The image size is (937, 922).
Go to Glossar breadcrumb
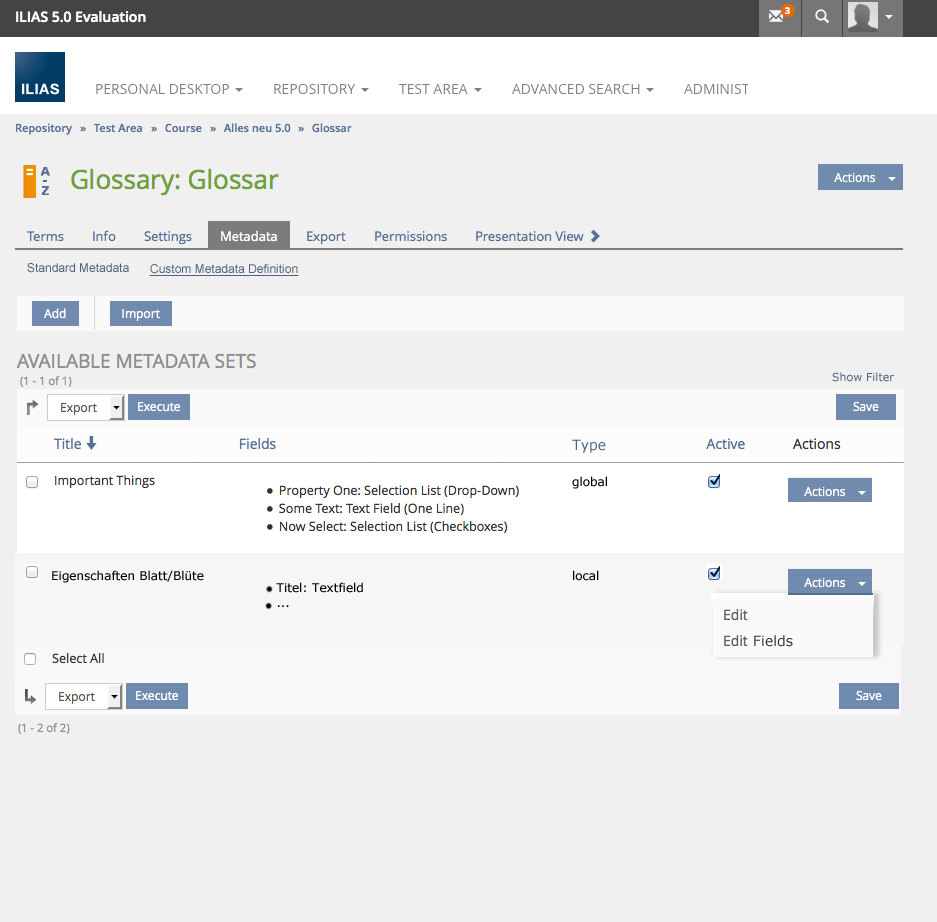pyautogui.click(x=332, y=128)
